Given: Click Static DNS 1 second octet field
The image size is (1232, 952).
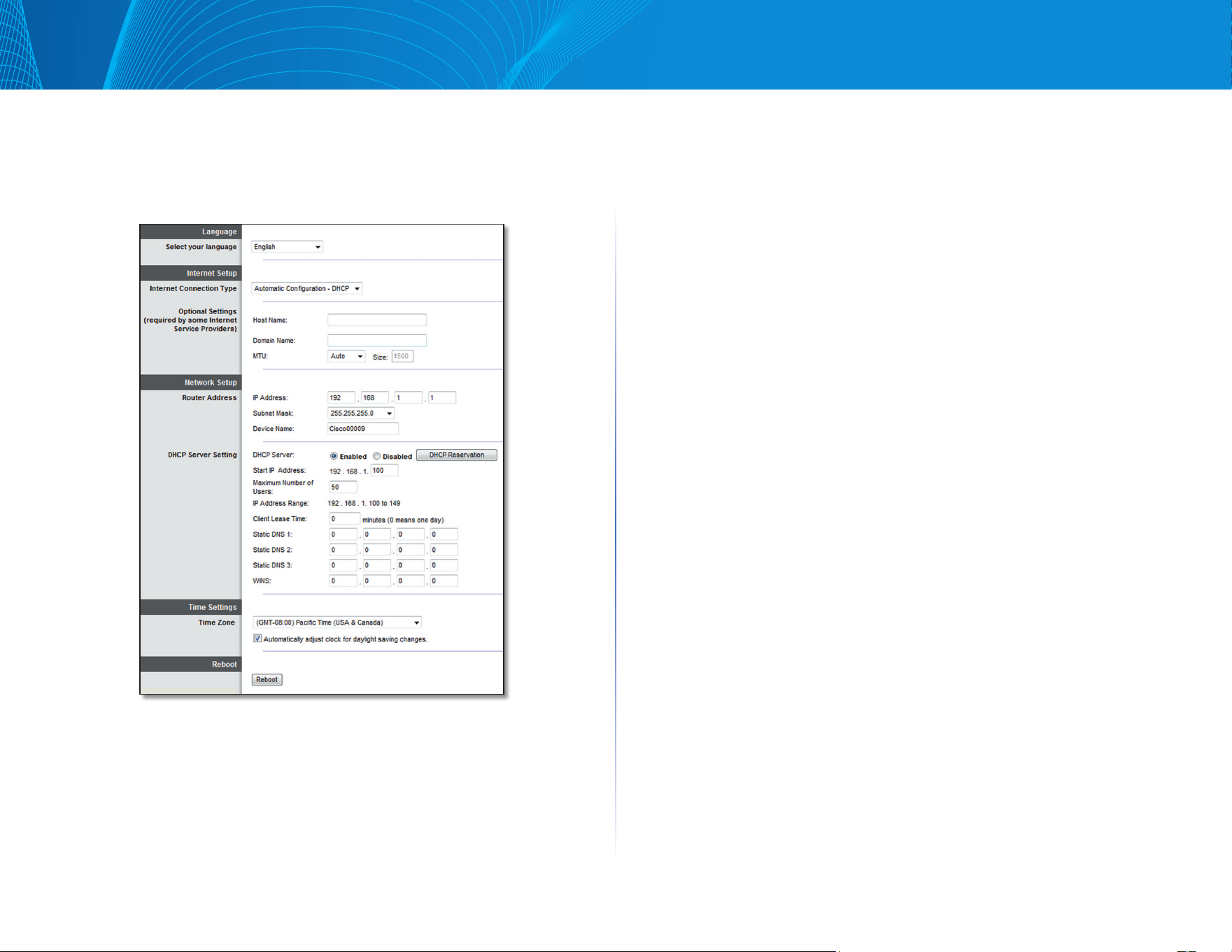Looking at the screenshot, I should coord(377,534).
